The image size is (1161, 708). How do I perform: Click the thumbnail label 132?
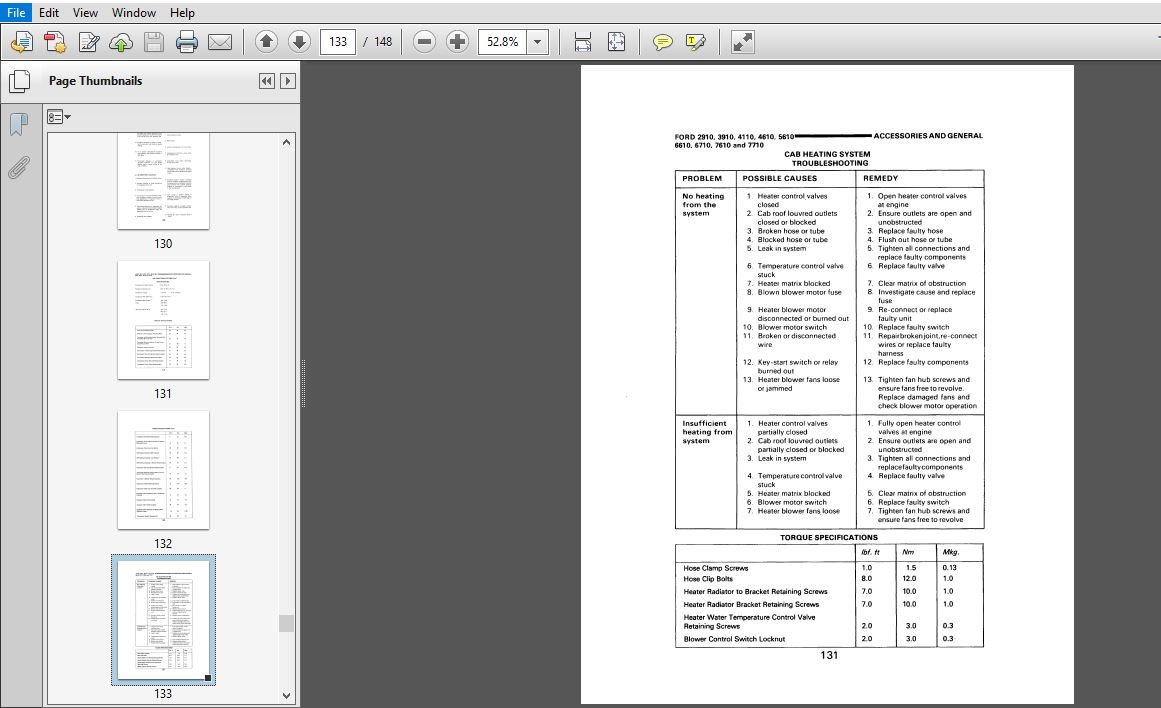coord(163,544)
